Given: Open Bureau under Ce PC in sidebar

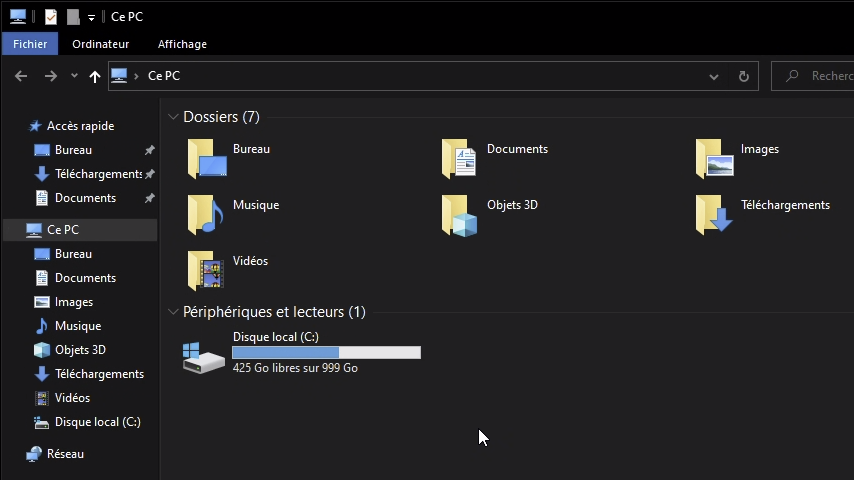Looking at the screenshot, I should click(x=74, y=254).
